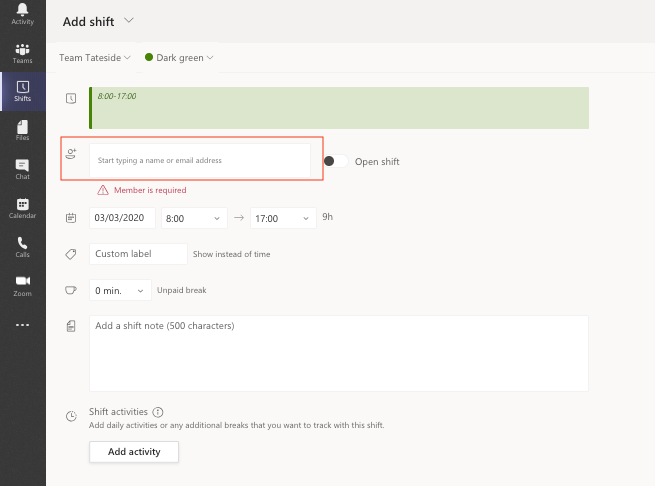Viewport: 655px width, 486px height.
Task: Click the 03/03/2020 date field
Action: pyautogui.click(x=122, y=218)
